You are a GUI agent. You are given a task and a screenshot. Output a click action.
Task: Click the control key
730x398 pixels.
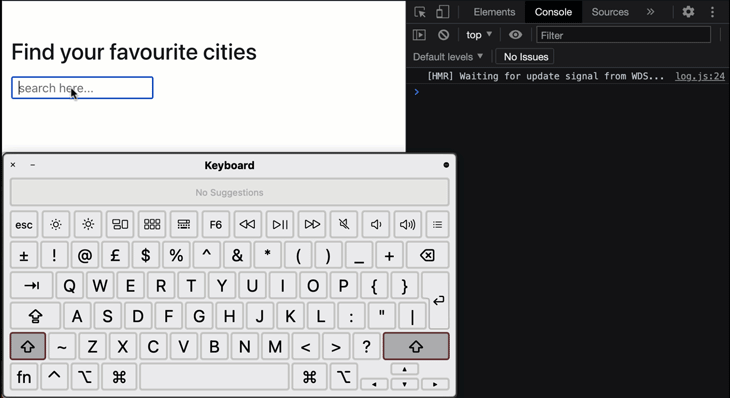click(54, 377)
